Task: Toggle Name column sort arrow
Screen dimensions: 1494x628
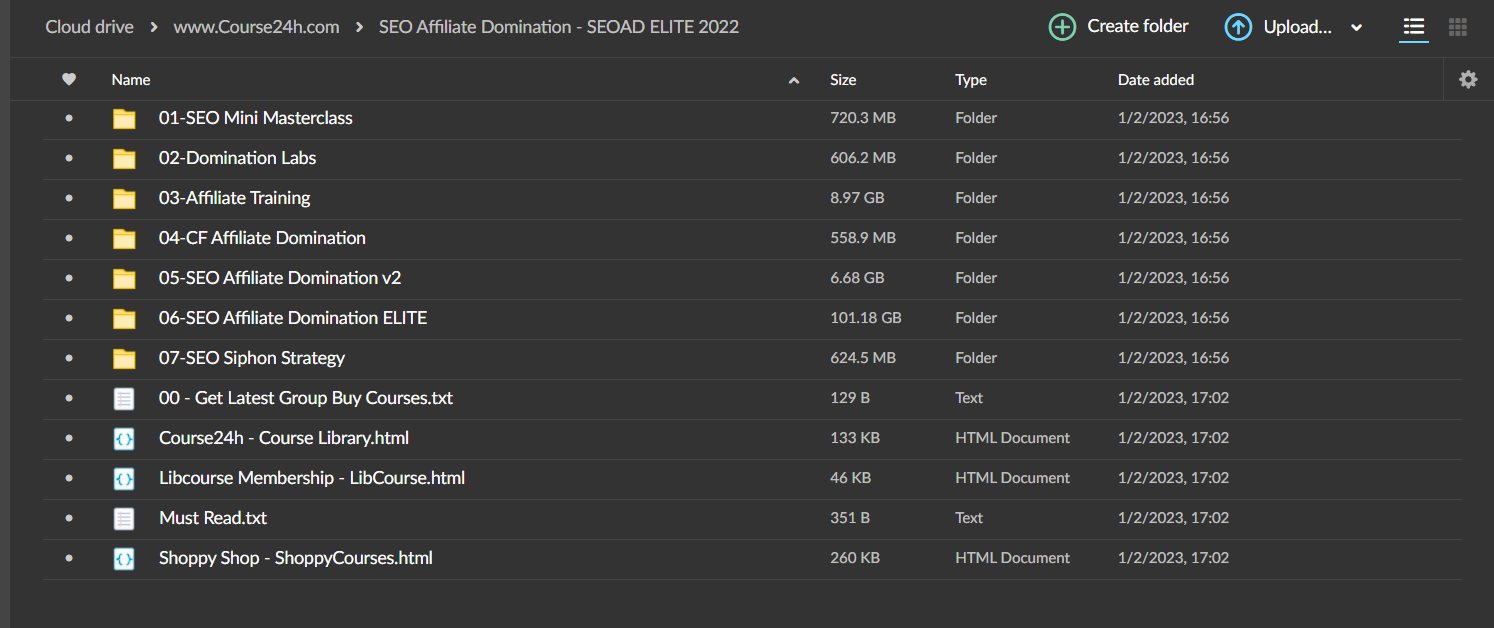Action: [794, 80]
